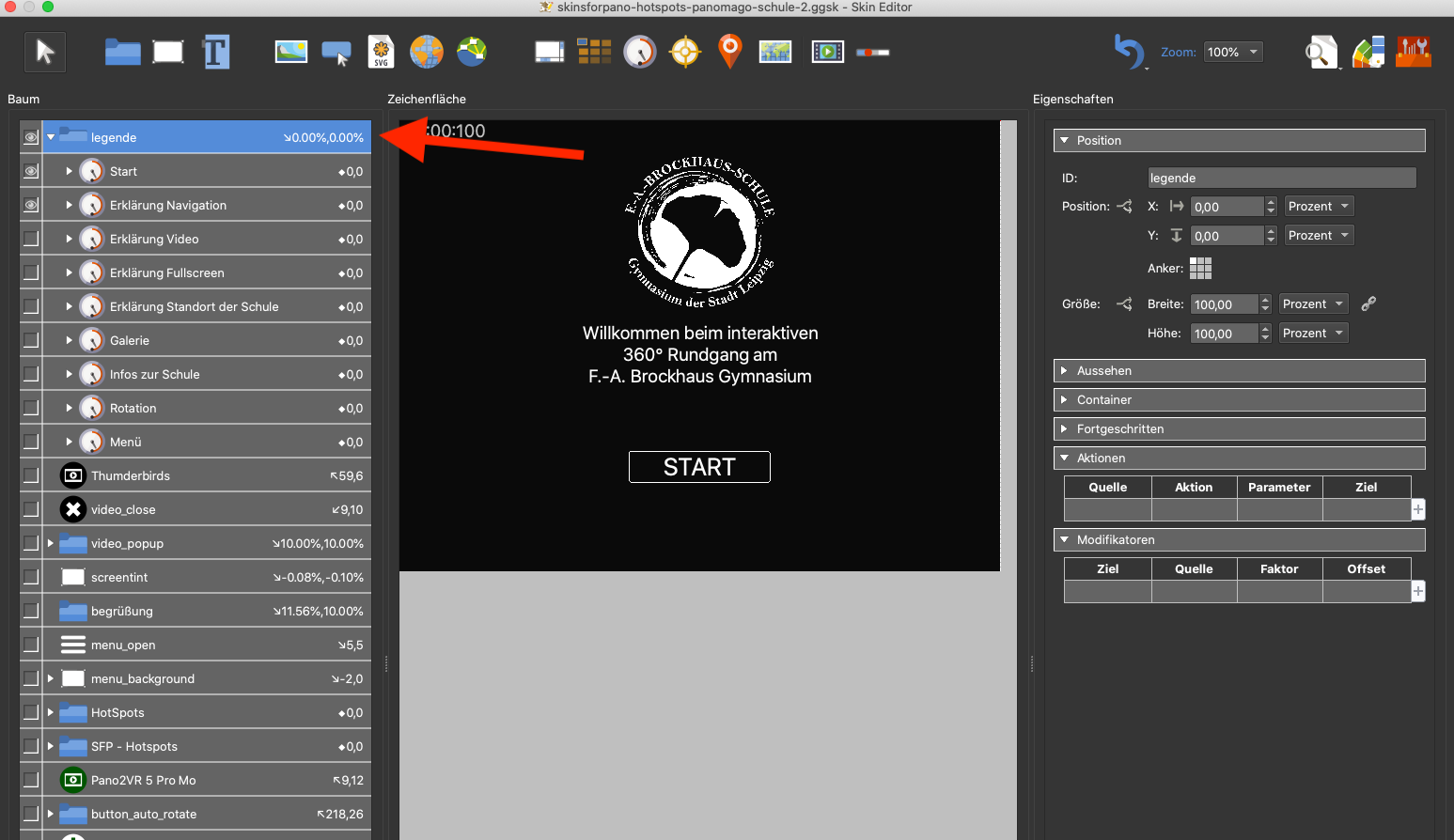Open the Zoom 100% dropdown

coord(1232,52)
